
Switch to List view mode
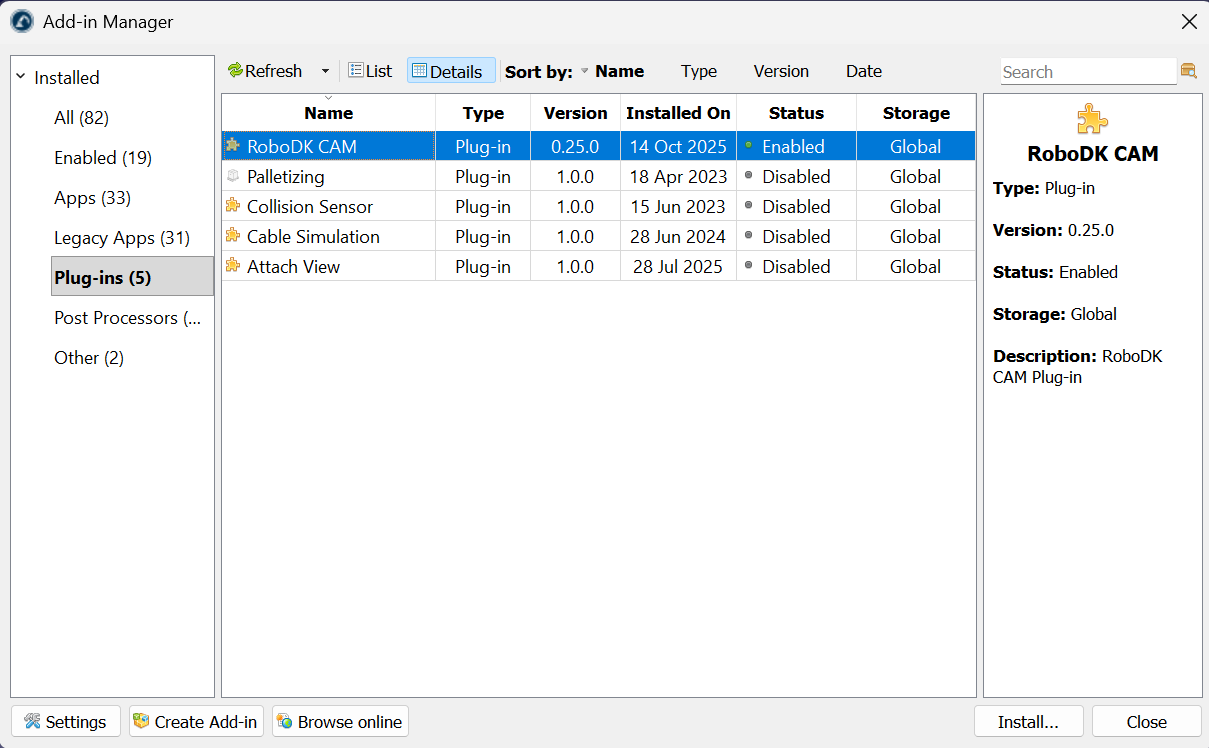click(x=370, y=71)
